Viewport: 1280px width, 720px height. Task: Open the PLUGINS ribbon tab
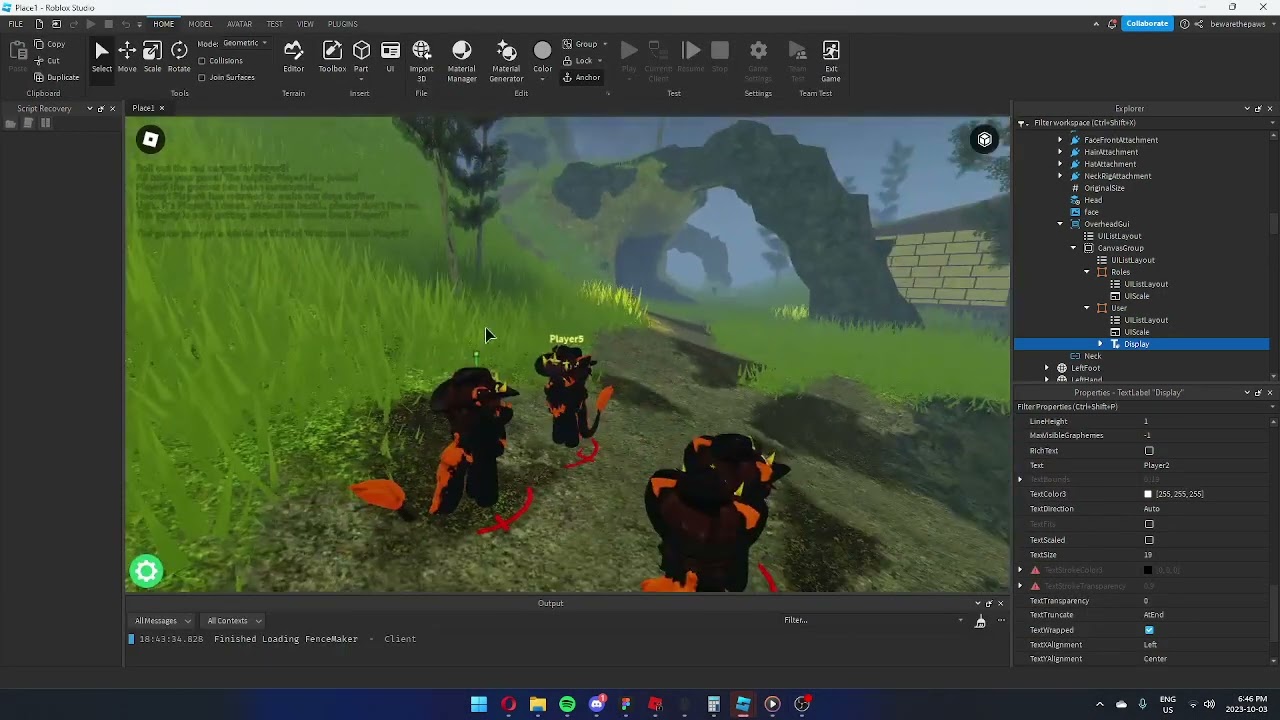click(x=342, y=24)
